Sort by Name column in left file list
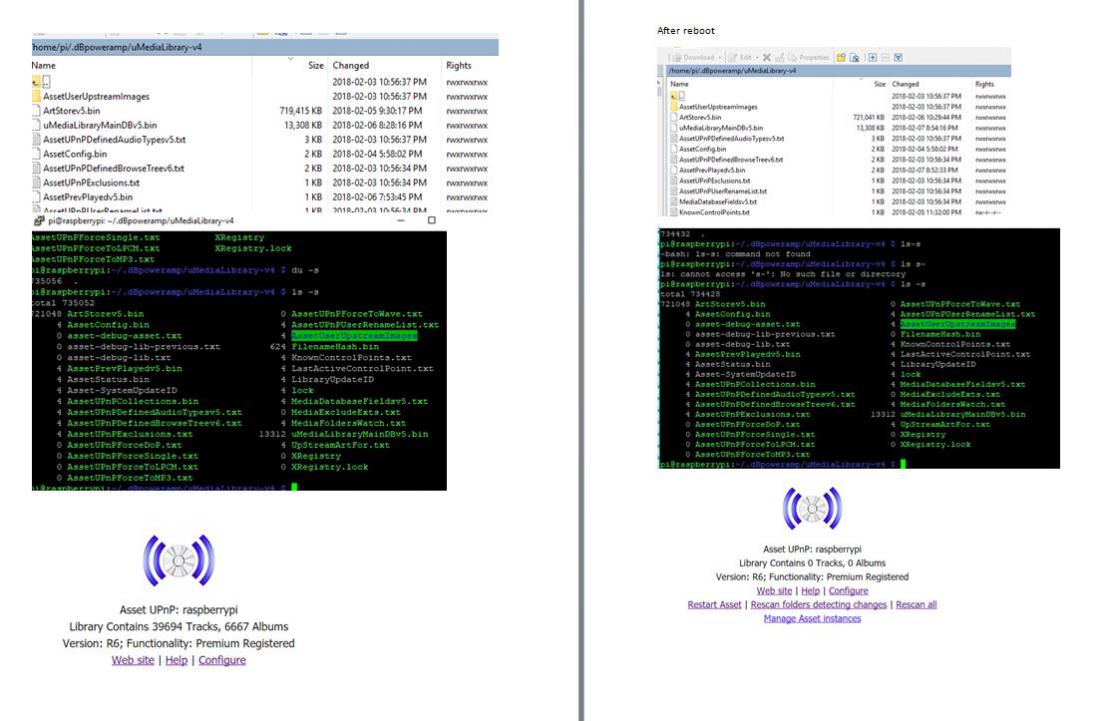Viewport: 1115px width, 721px height. (x=43, y=66)
